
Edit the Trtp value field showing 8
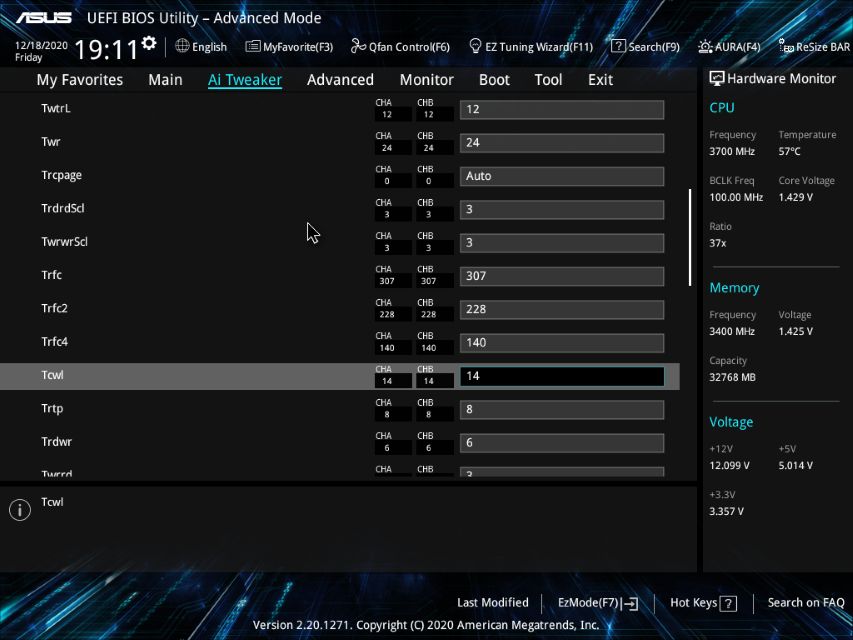tap(562, 409)
